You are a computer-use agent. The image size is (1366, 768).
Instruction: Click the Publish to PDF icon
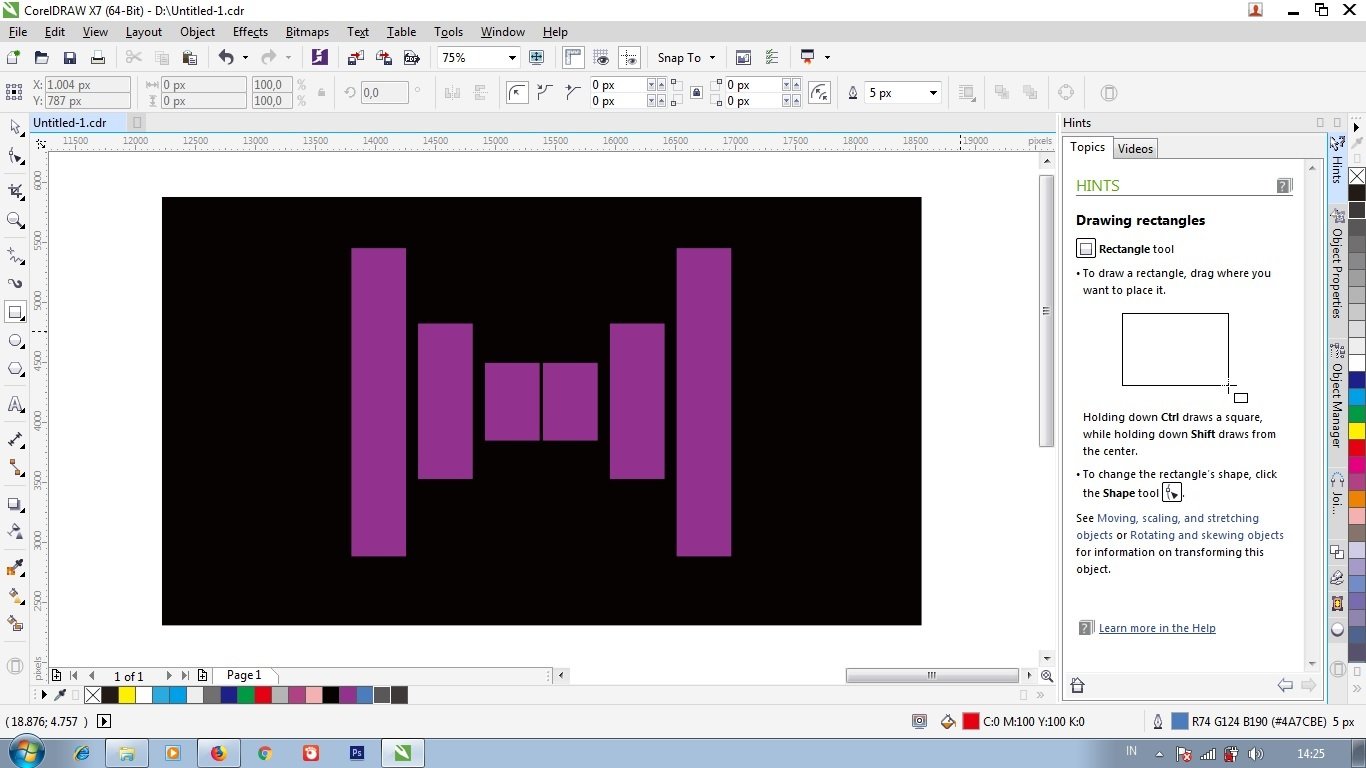pos(411,58)
